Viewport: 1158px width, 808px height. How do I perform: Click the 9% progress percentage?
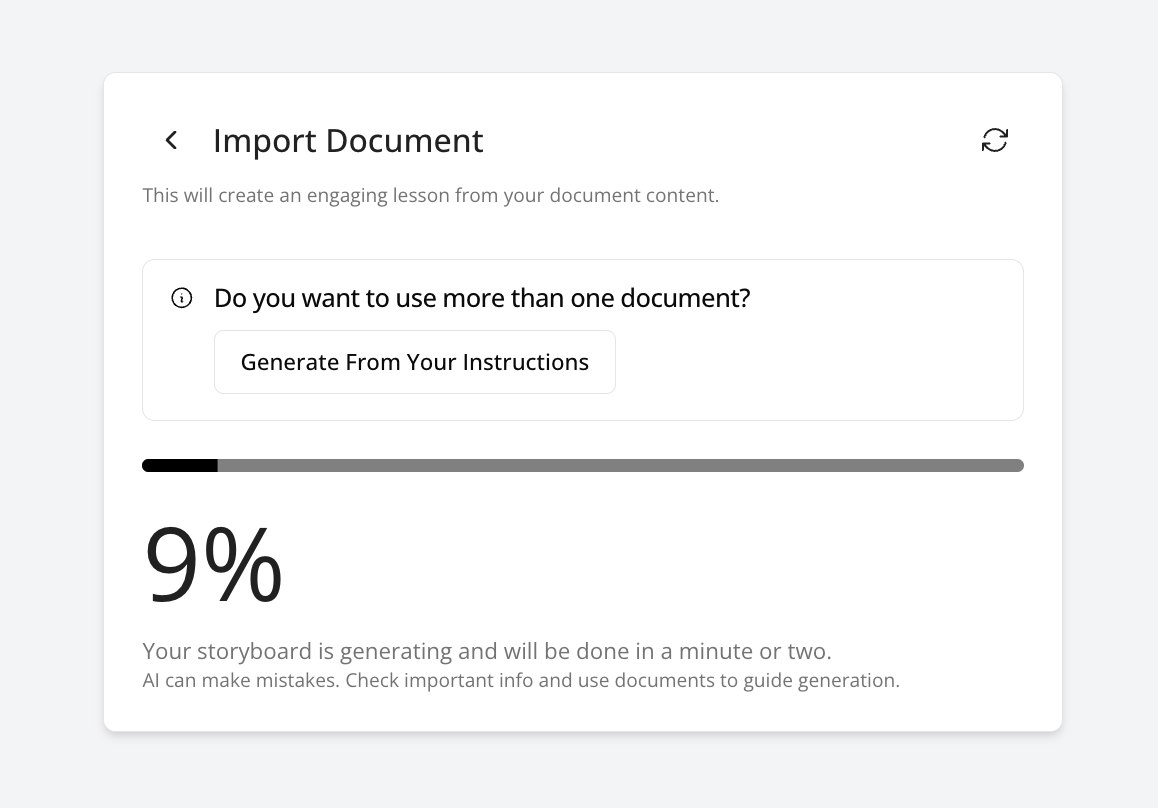click(213, 566)
